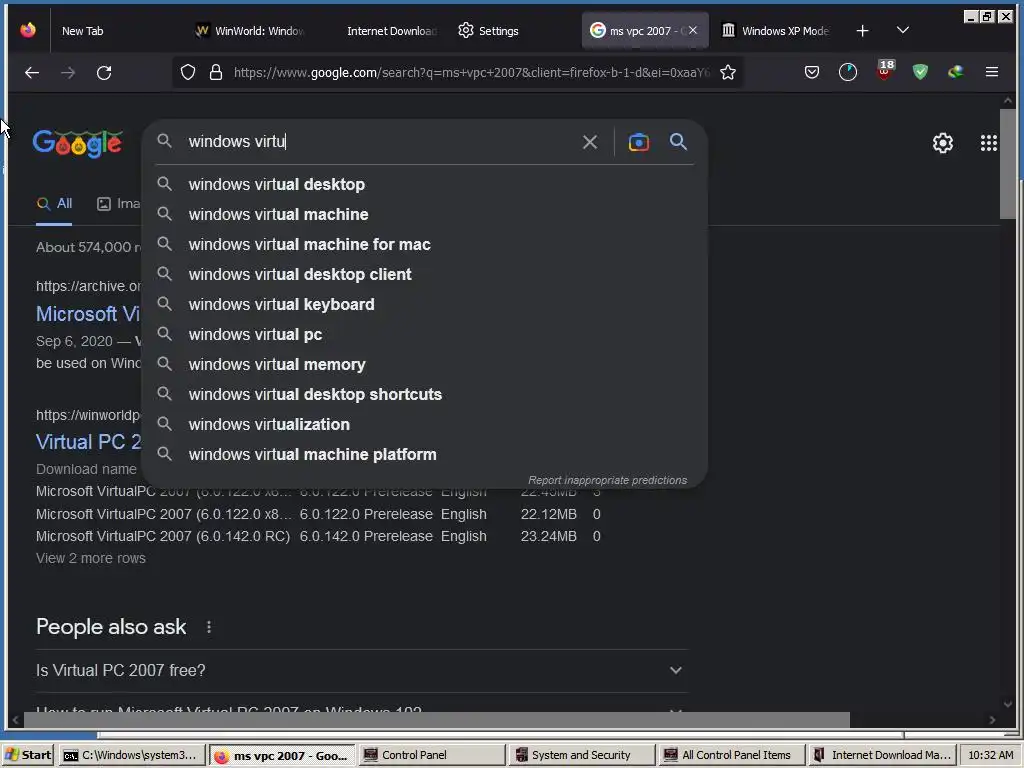The image size is (1024, 768).
Task: Switch to the Internet Download tab
Action: tap(391, 31)
